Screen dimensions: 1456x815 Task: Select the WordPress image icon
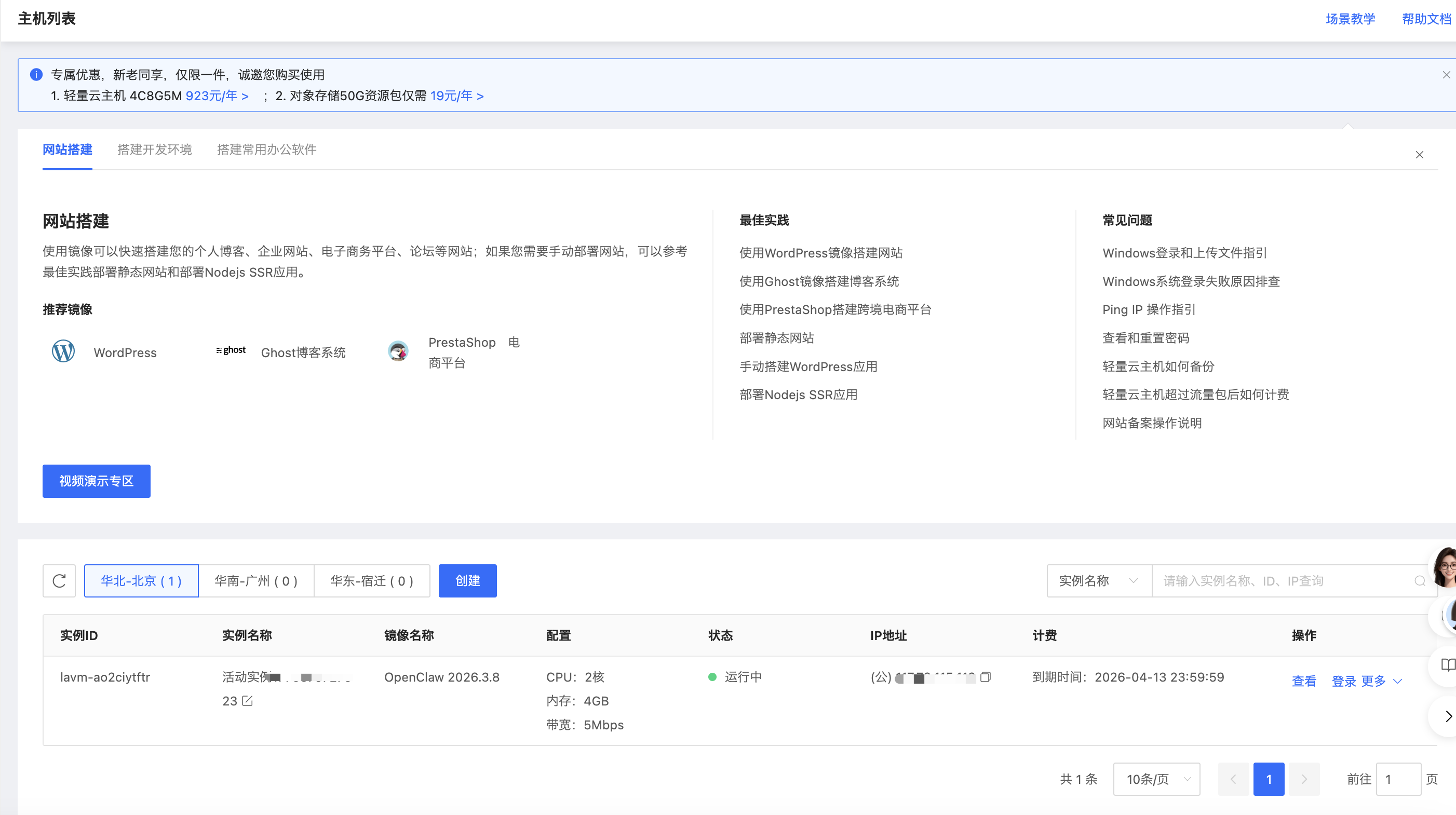tap(63, 351)
